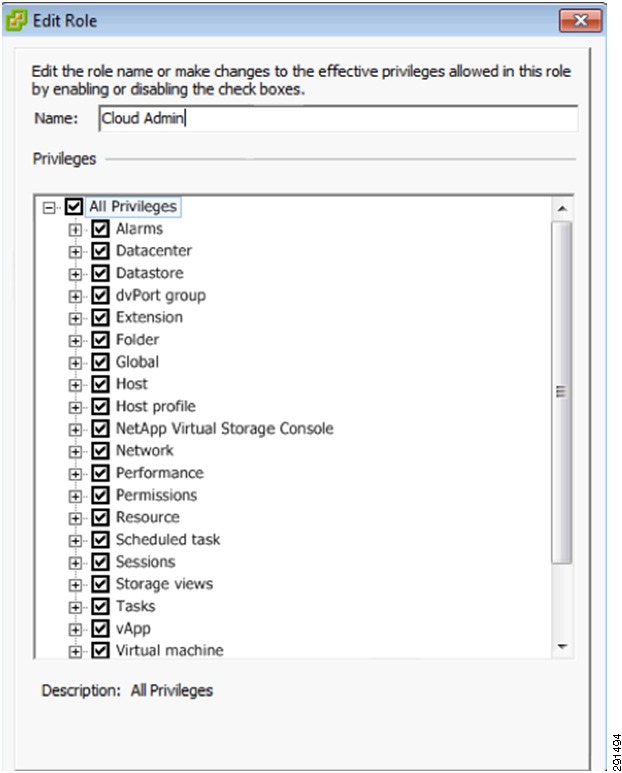
Task: Toggle the Datacenter checkbox
Action: (101, 251)
